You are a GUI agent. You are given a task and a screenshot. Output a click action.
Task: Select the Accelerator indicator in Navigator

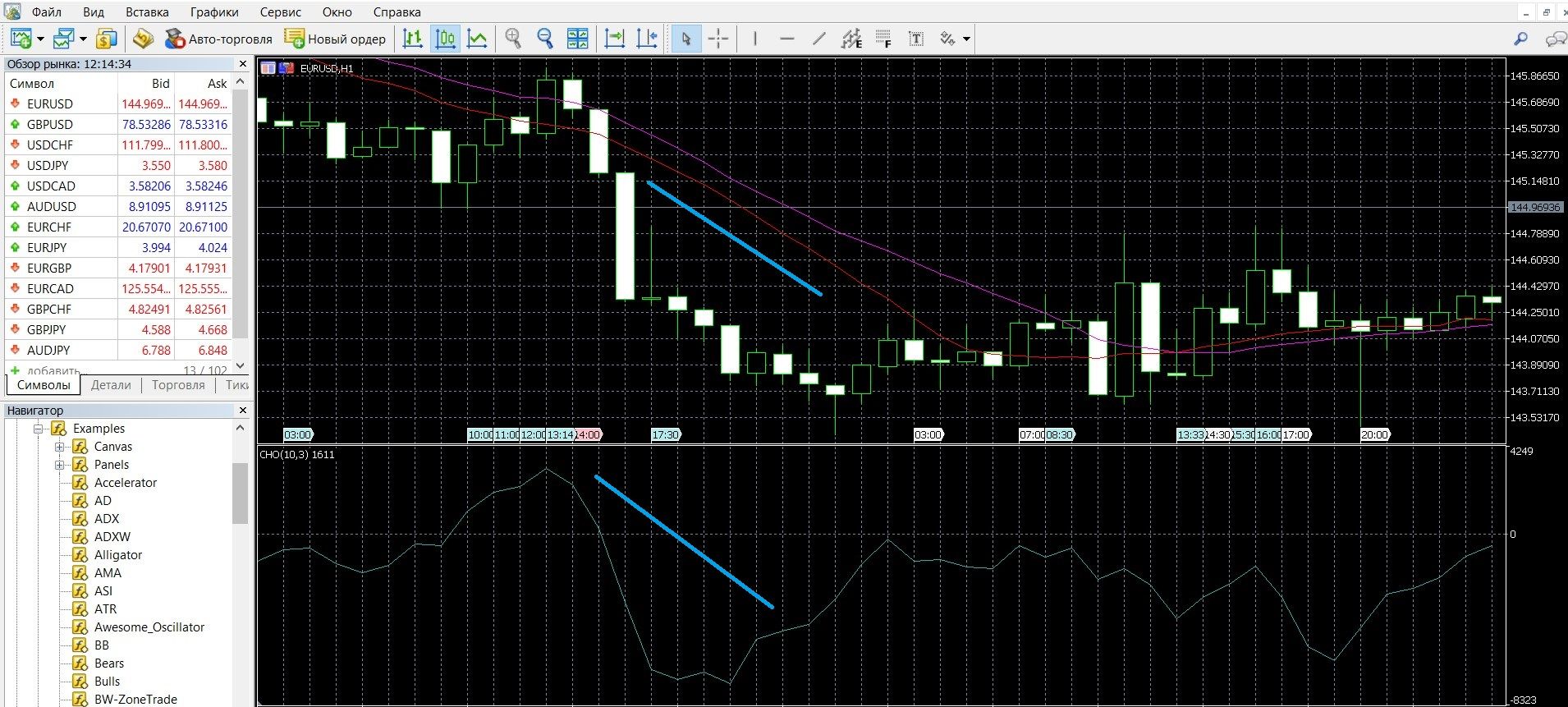[125, 483]
